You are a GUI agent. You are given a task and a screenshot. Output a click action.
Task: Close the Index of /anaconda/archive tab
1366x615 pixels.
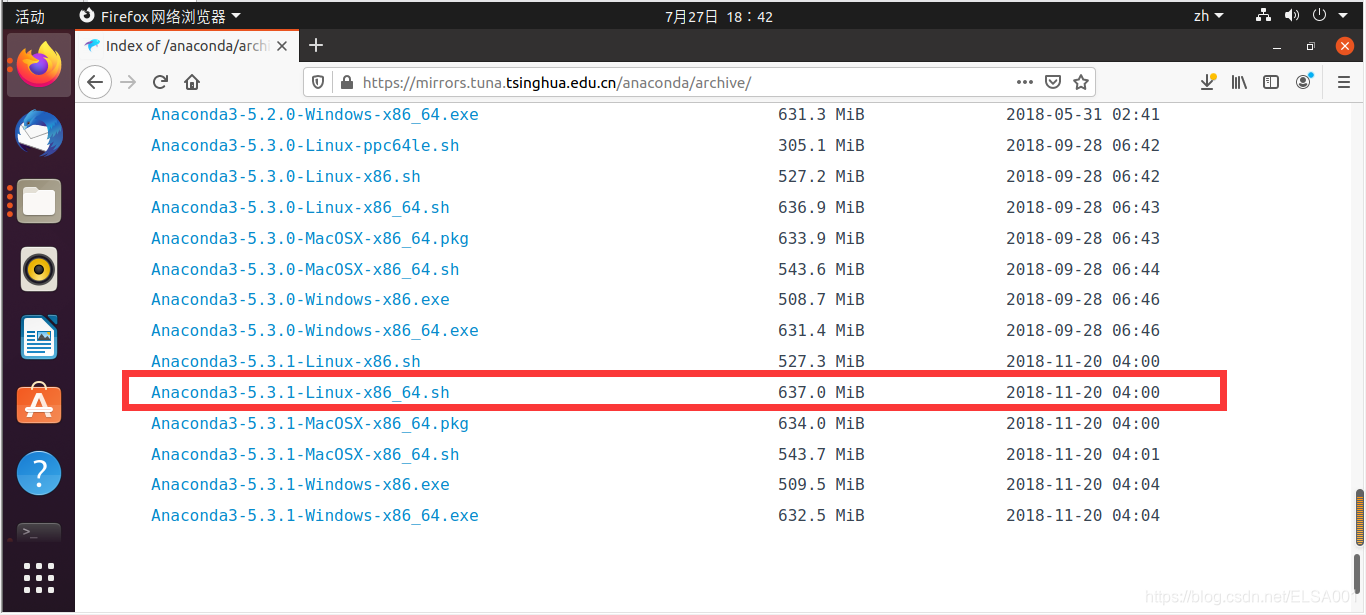pyautogui.click(x=282, y=46)
